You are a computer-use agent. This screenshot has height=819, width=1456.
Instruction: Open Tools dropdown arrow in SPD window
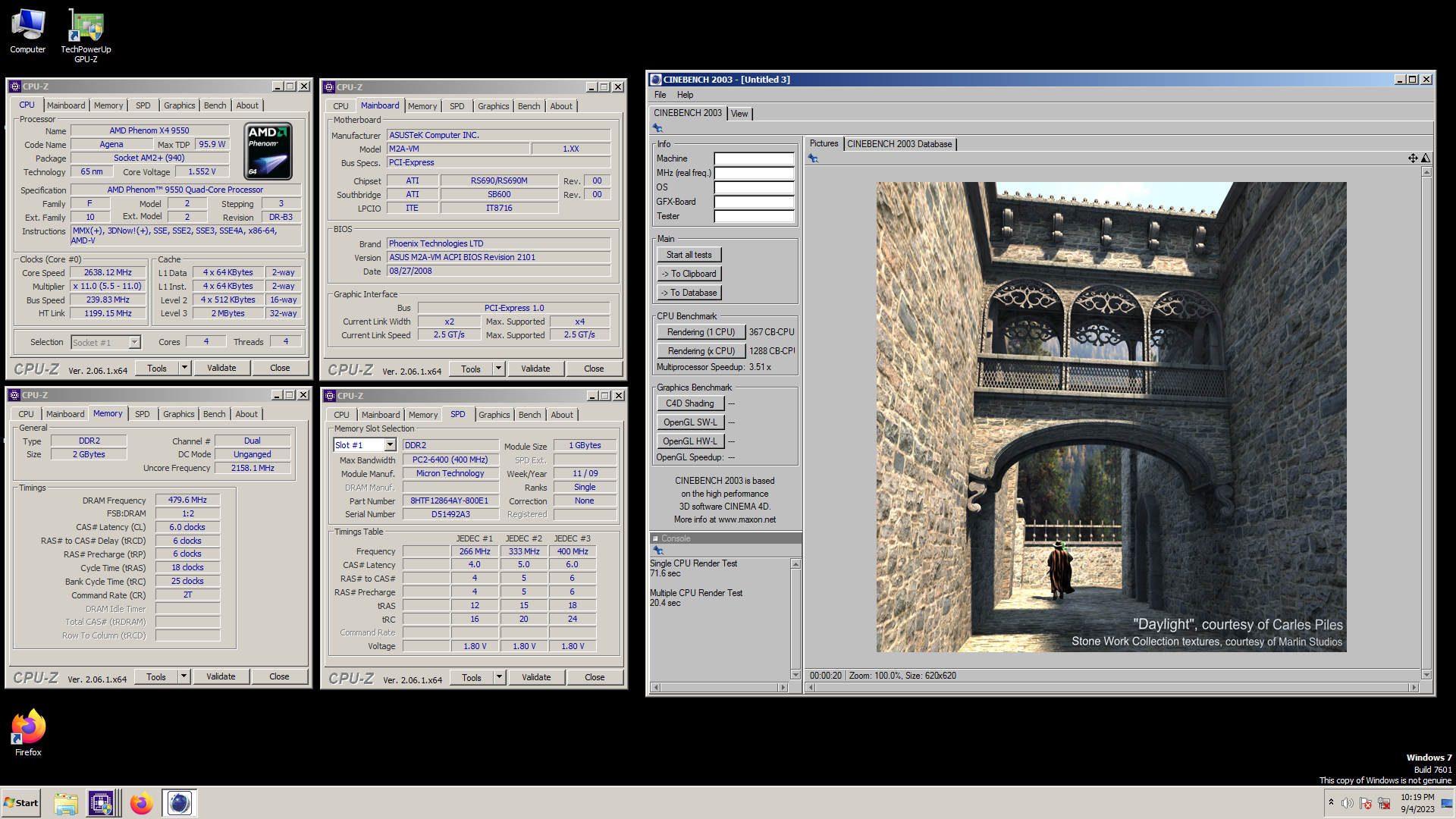tap(499, 677)
